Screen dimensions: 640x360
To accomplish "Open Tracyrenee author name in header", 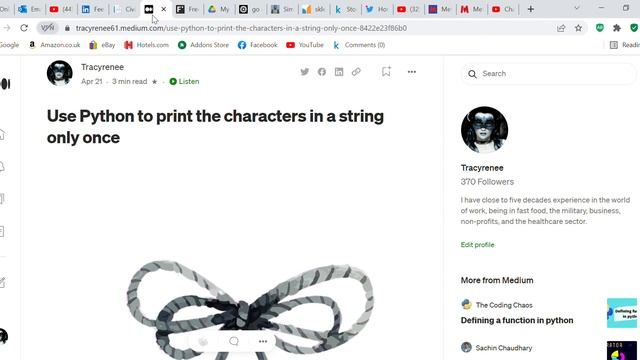I will click(x=102, y=67).
